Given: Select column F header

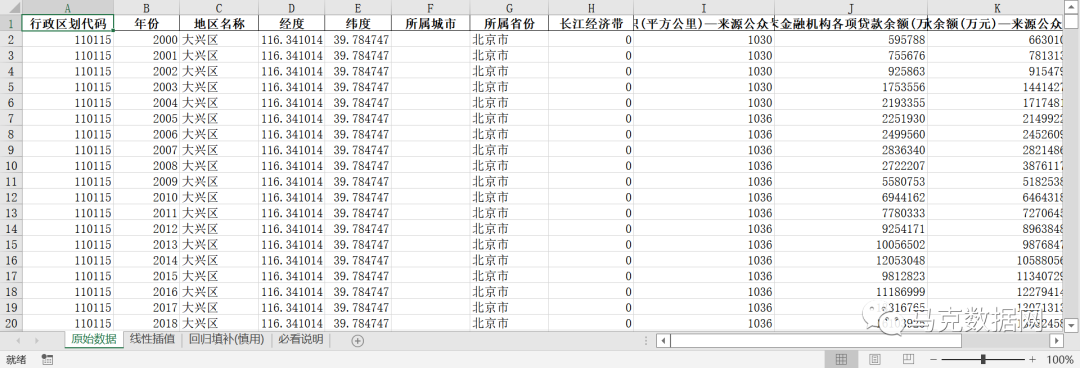Looking at the screenshot, I should 430,8.
